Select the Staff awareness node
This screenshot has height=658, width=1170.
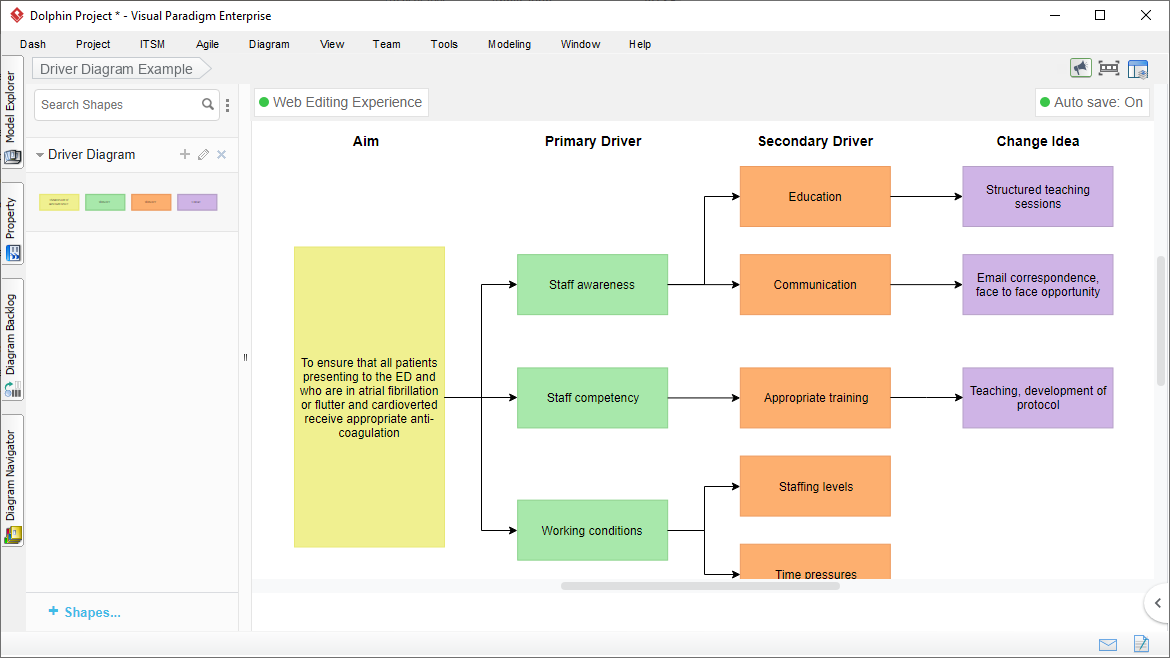pos(592,284)
